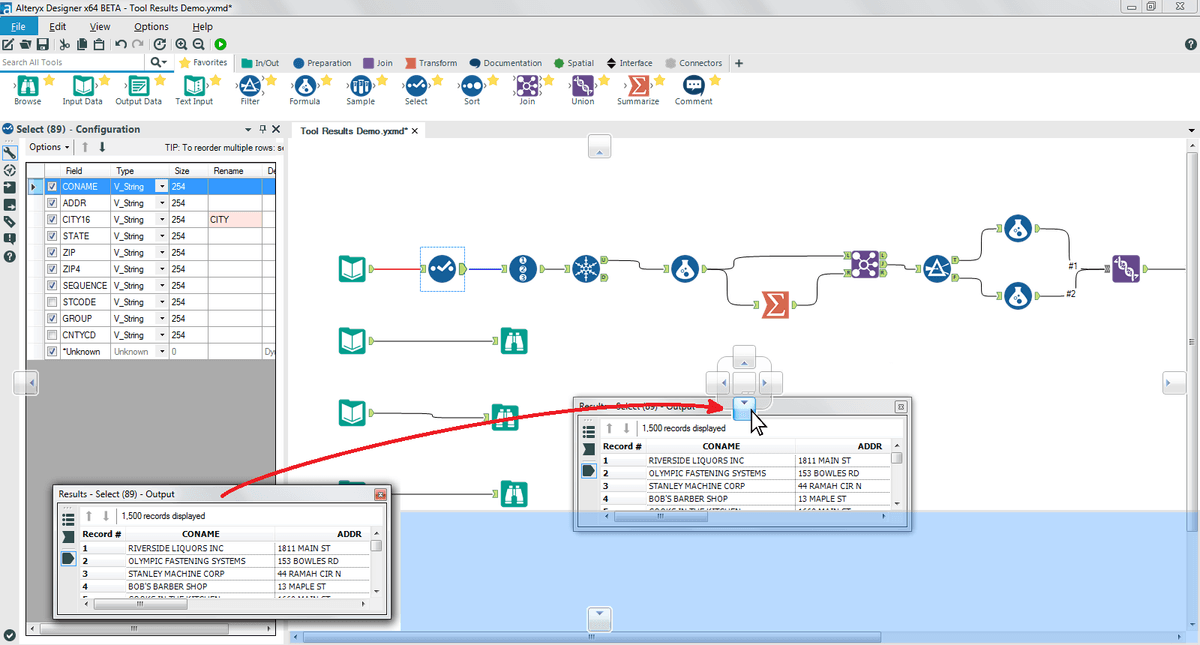Open the Spatial tool category tab
This screenshot has height=645, width=1200.
pyautogui.click(x=574, y=63)
